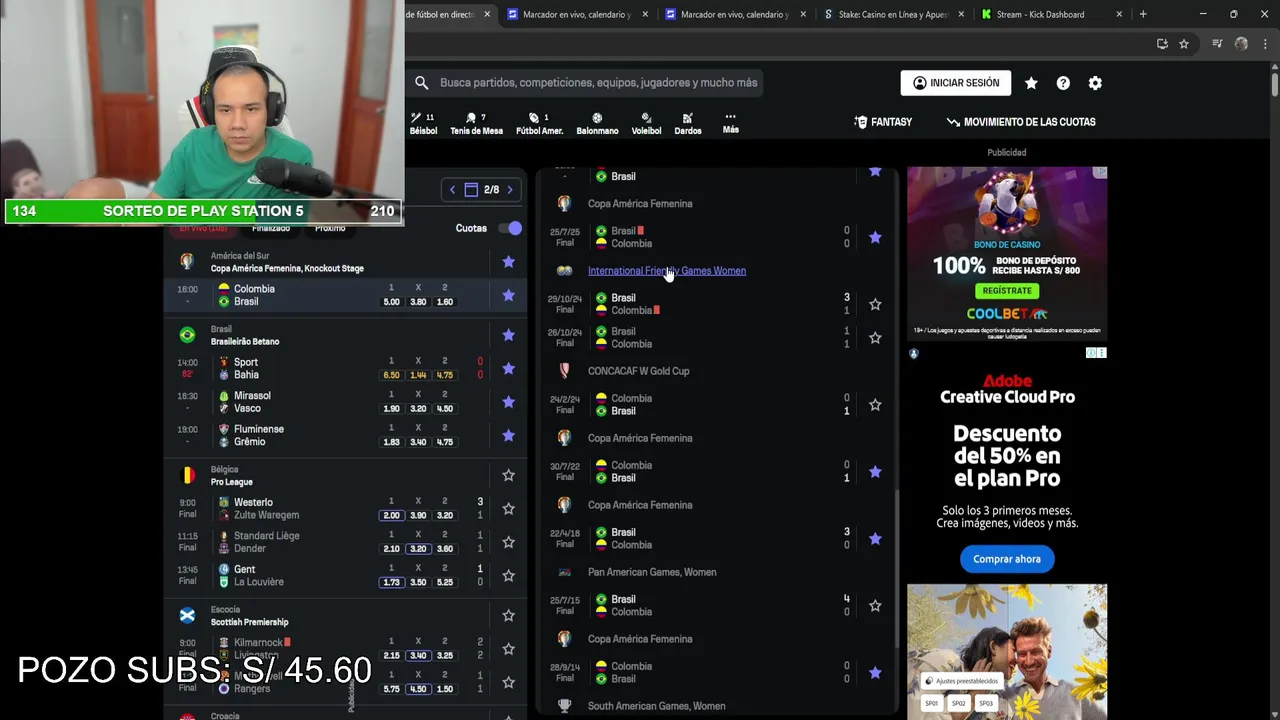Viewport: 1280px width, 720px height.
Task: Open the Fantasy menu item
Action: pos(883,122)
